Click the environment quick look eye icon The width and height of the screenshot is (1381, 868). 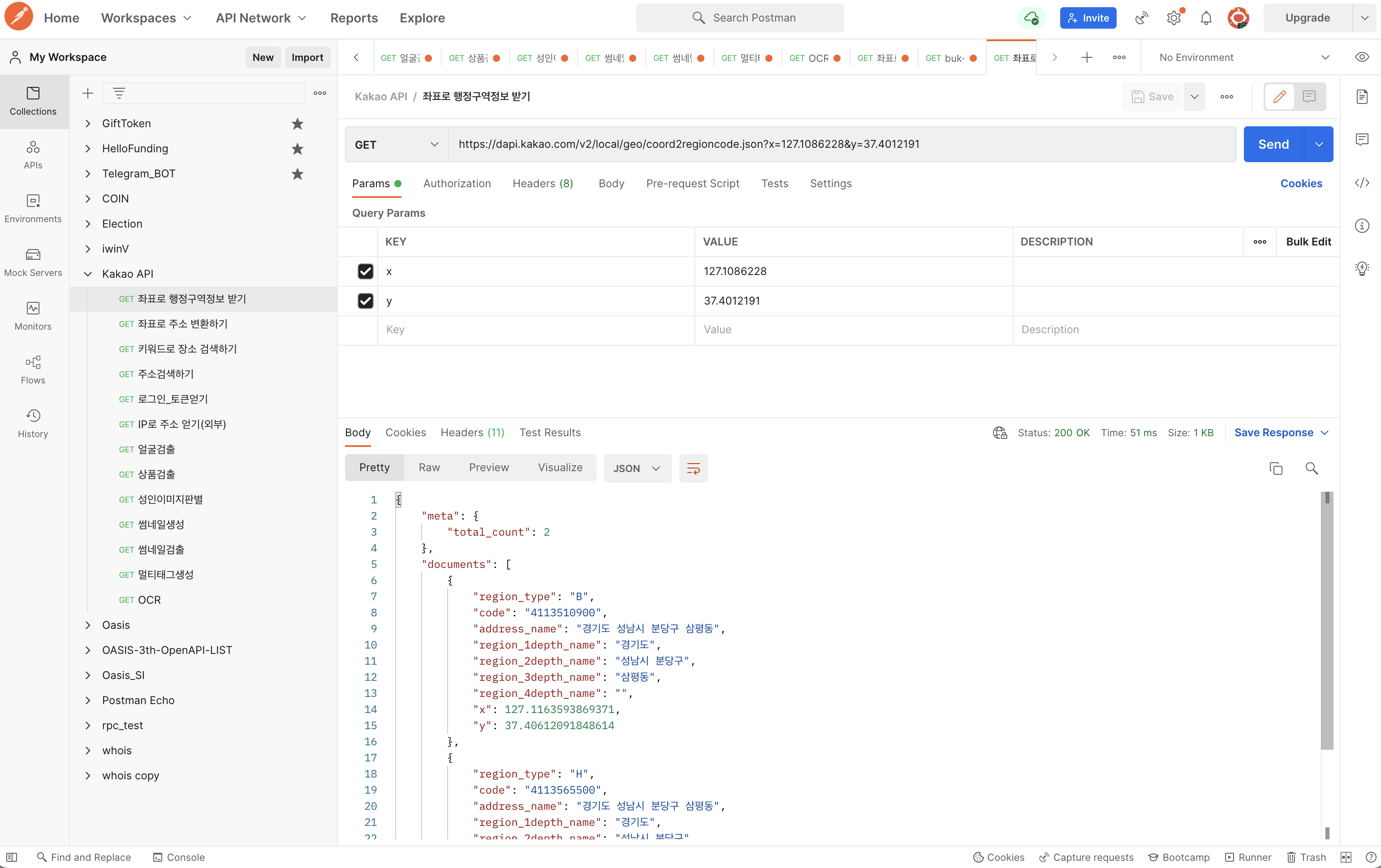pyautogui.click(x=1361, y=57)
